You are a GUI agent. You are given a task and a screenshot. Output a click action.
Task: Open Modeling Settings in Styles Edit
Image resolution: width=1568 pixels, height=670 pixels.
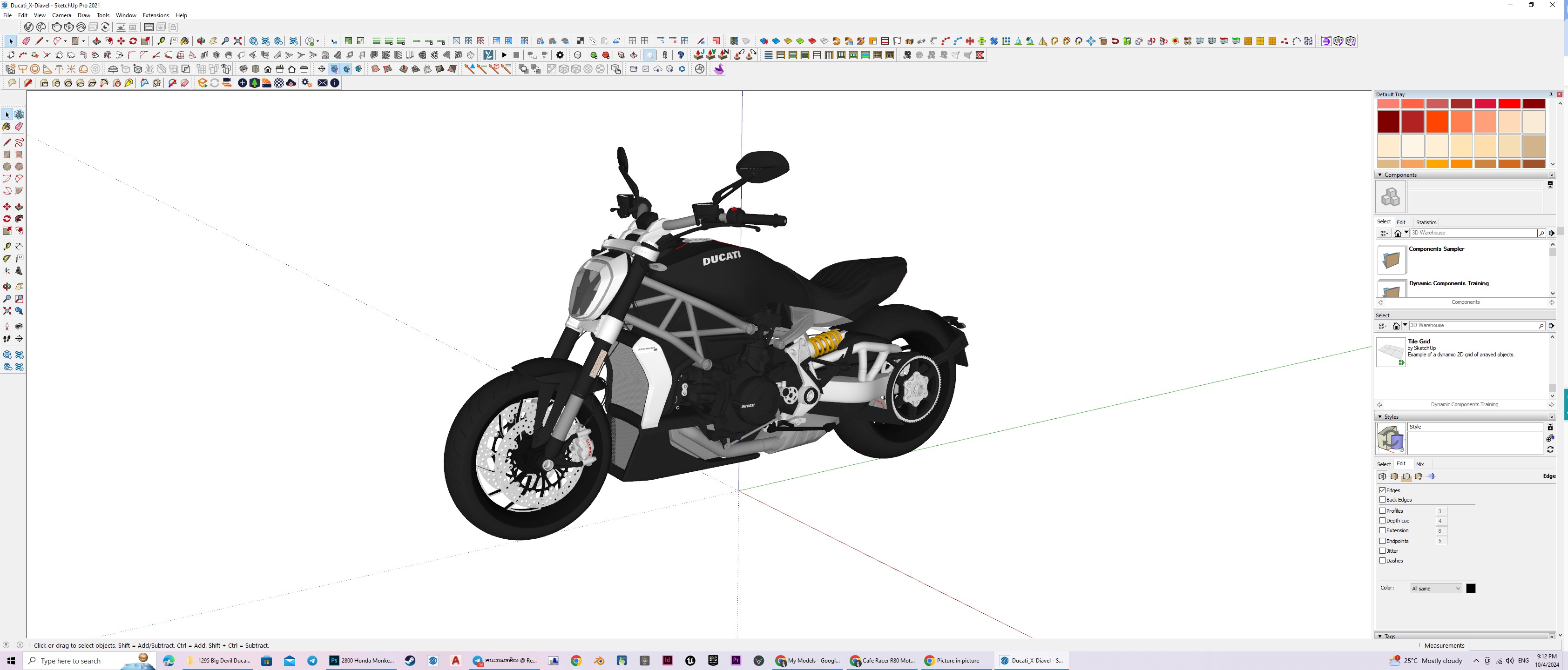pyautogui.click(x=1431, y=476)
